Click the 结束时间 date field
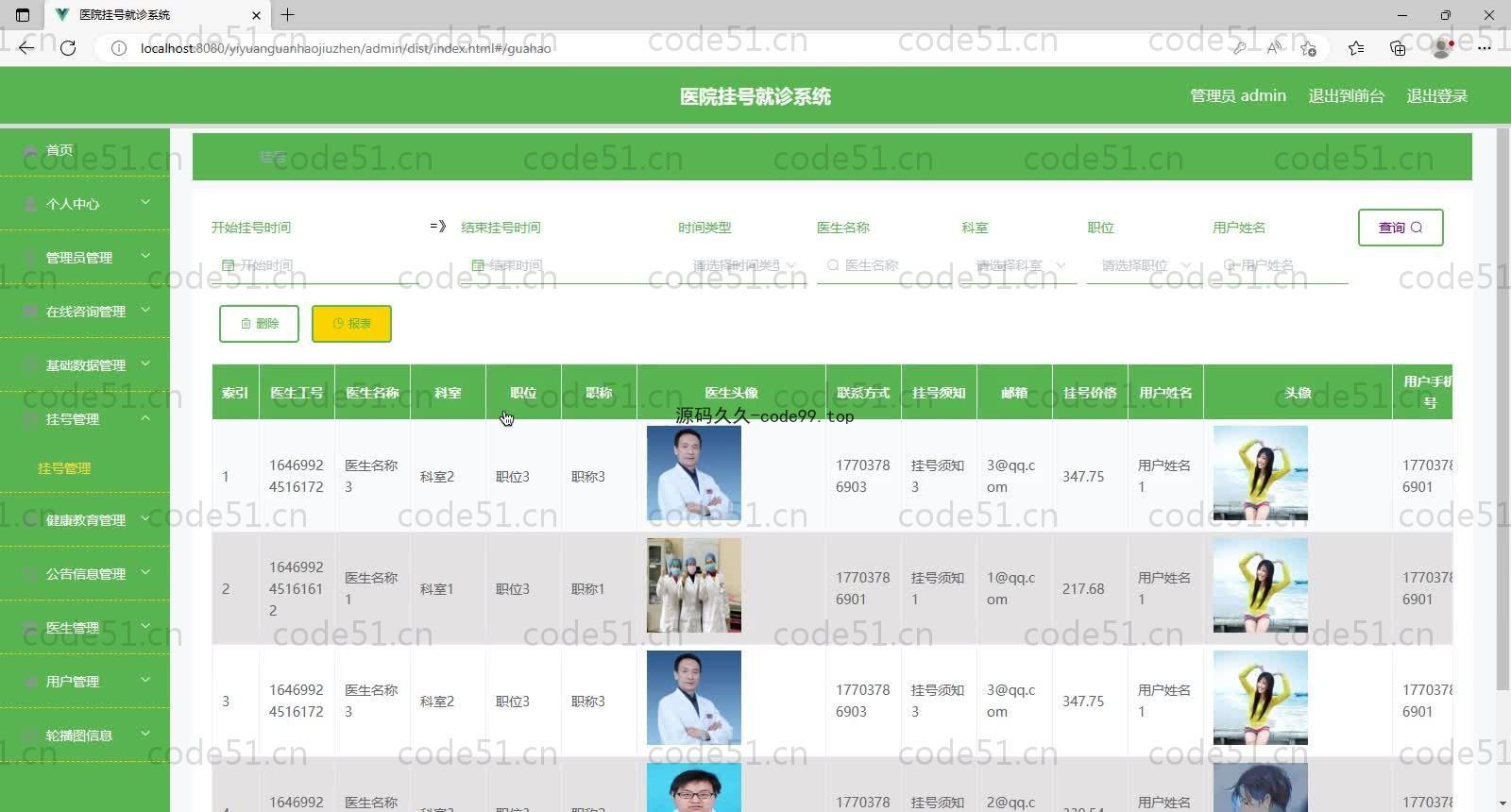 click(x=565, y=265)
